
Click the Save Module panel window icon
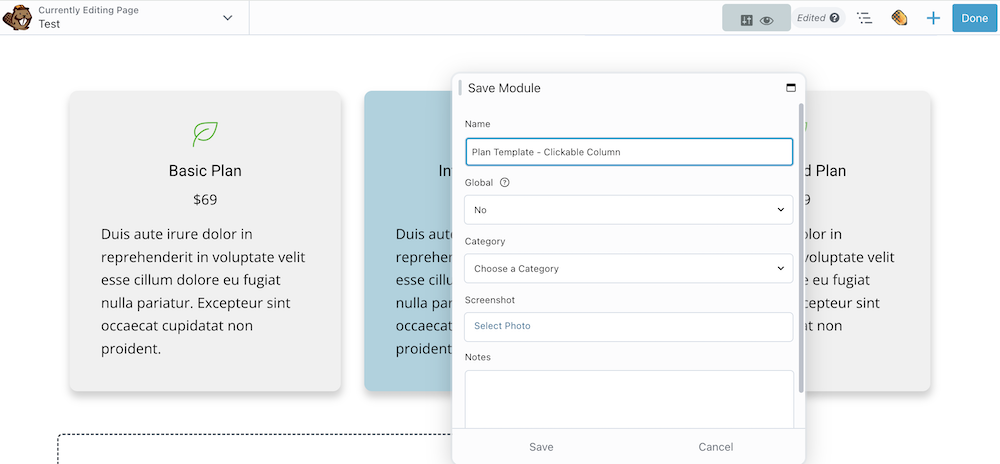pyautogui.click(x=791, y=88)
